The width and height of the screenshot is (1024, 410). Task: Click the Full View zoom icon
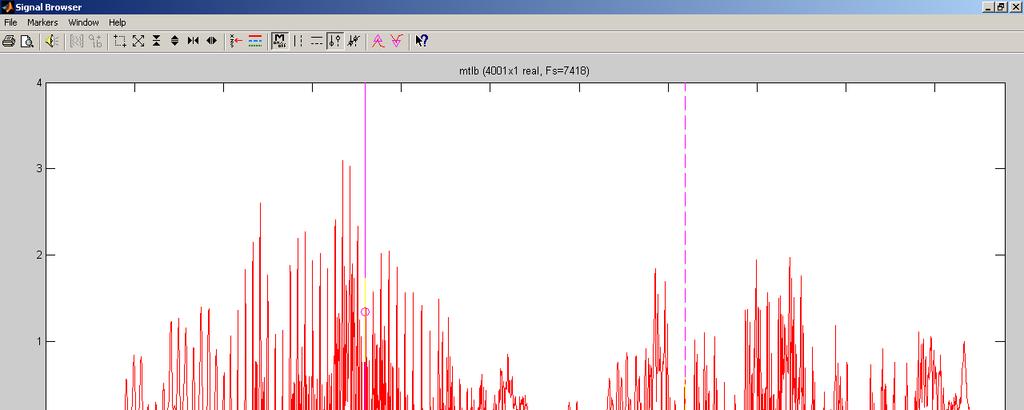coord(138,41)
